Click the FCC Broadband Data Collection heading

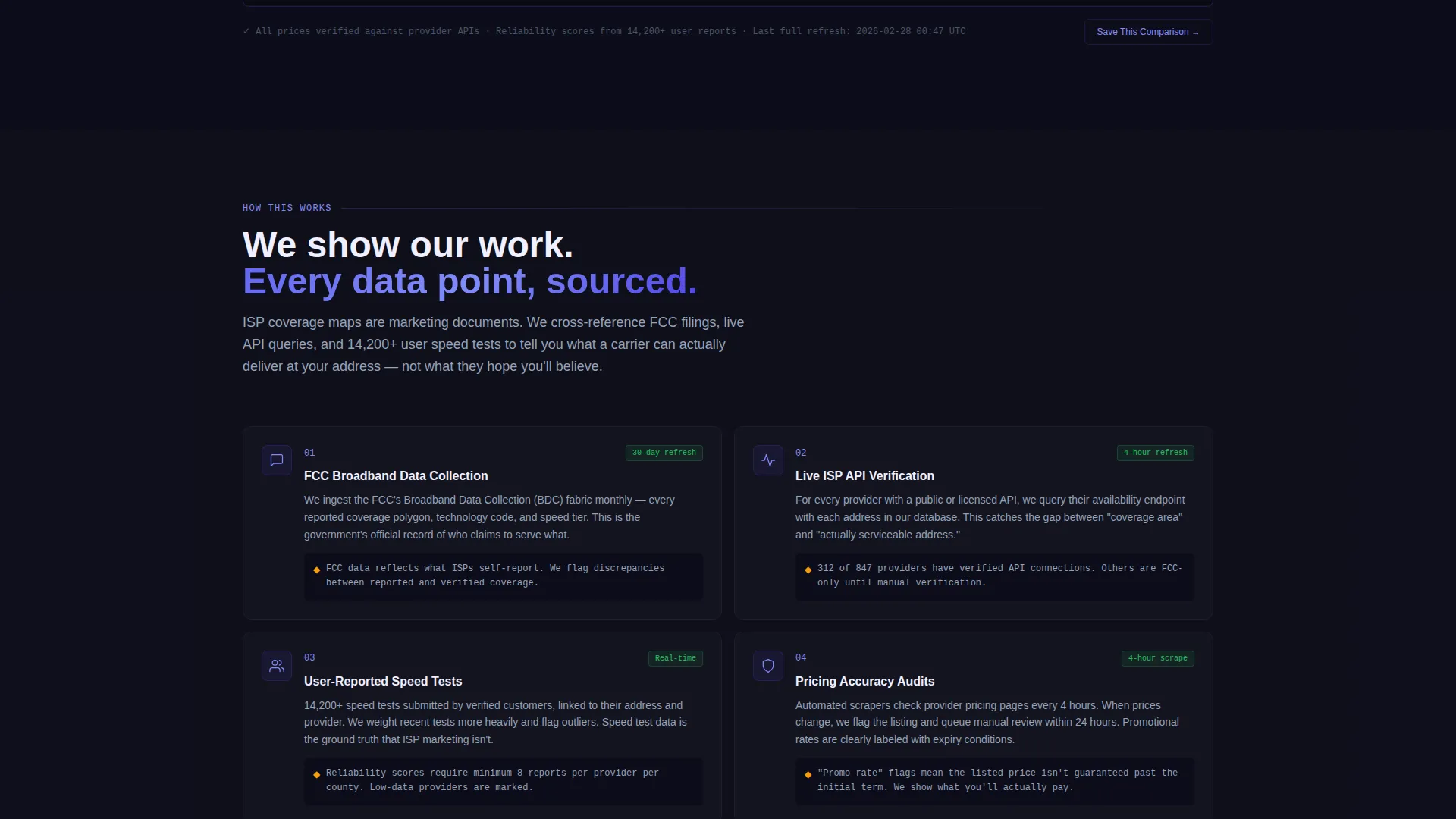point(396,476)
